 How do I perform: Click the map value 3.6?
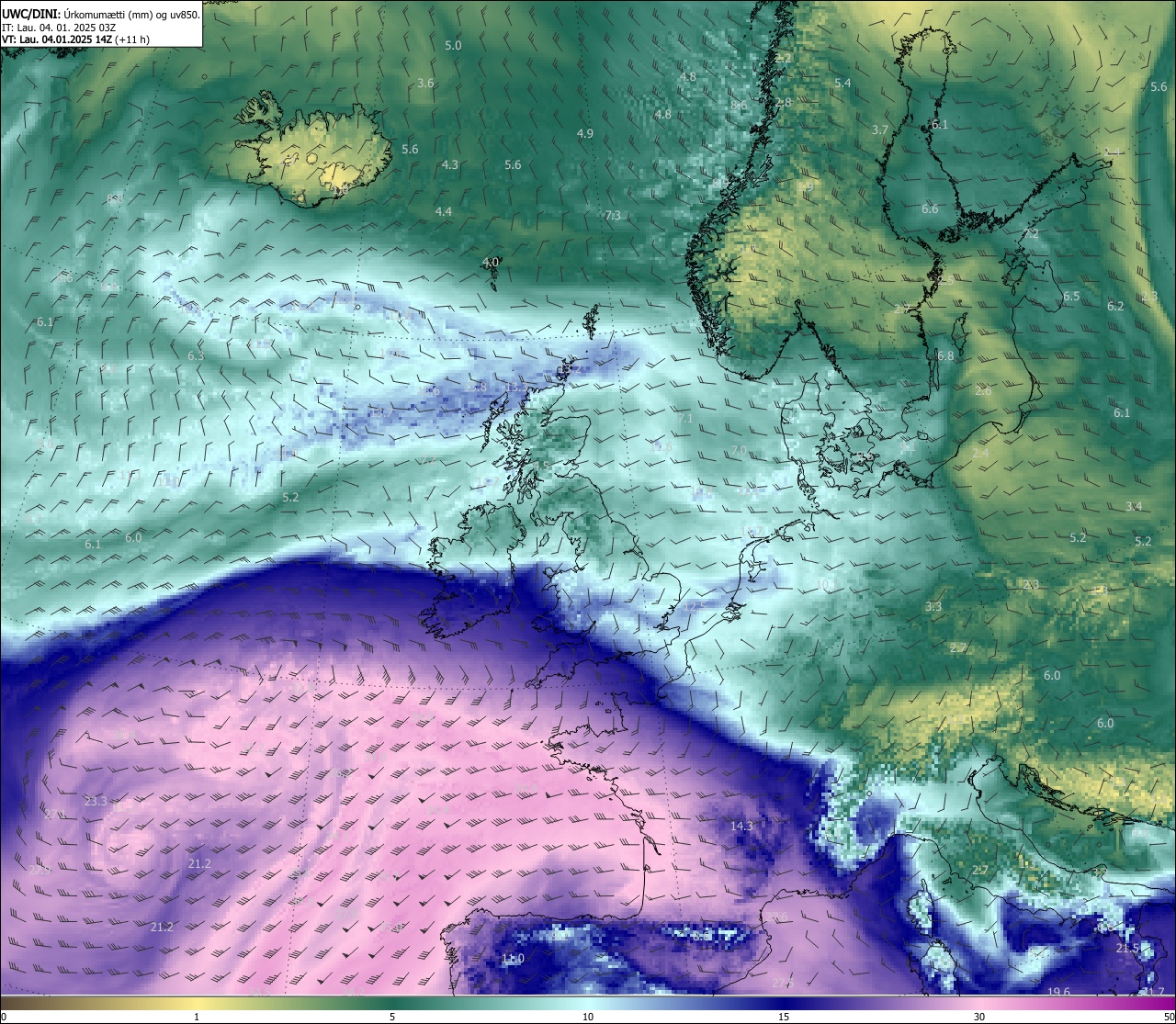(x=425, y=83)
